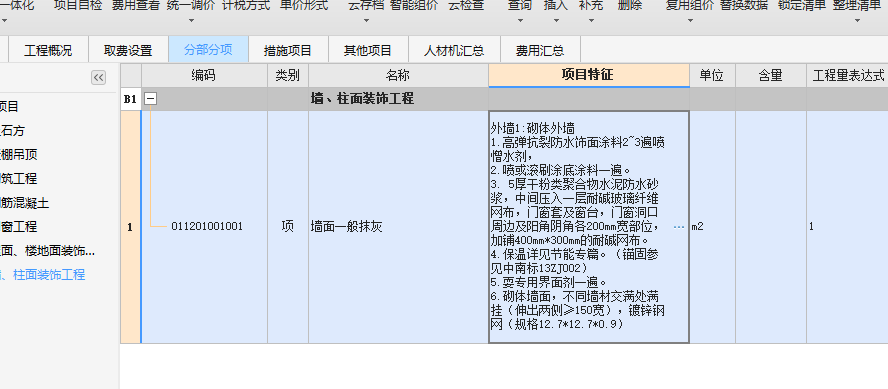The image size is (888, 389).
Task: Open 棚吊顶 item in left tree
Action: tap(19, 155)
